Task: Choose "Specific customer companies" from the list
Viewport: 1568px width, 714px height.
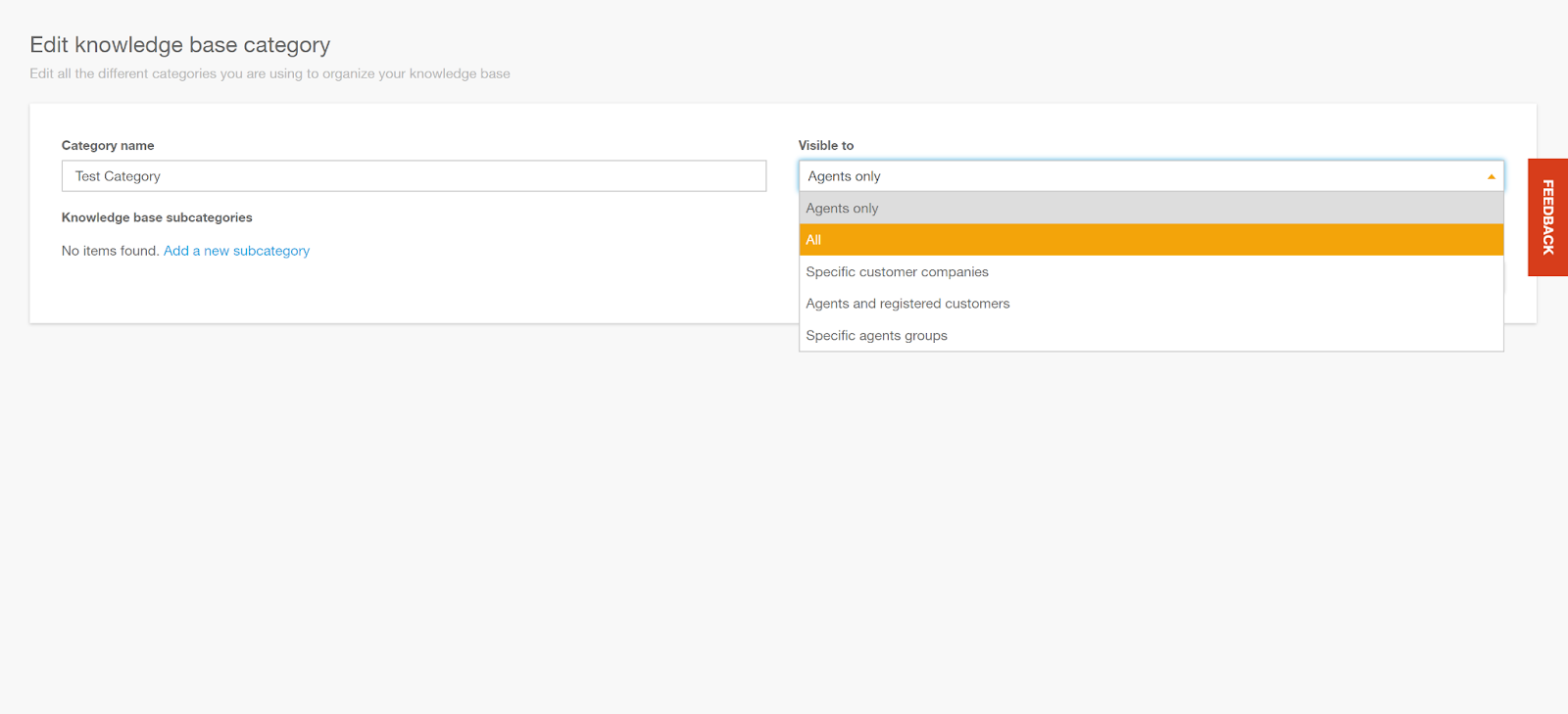Action: [x=897, y=272]
